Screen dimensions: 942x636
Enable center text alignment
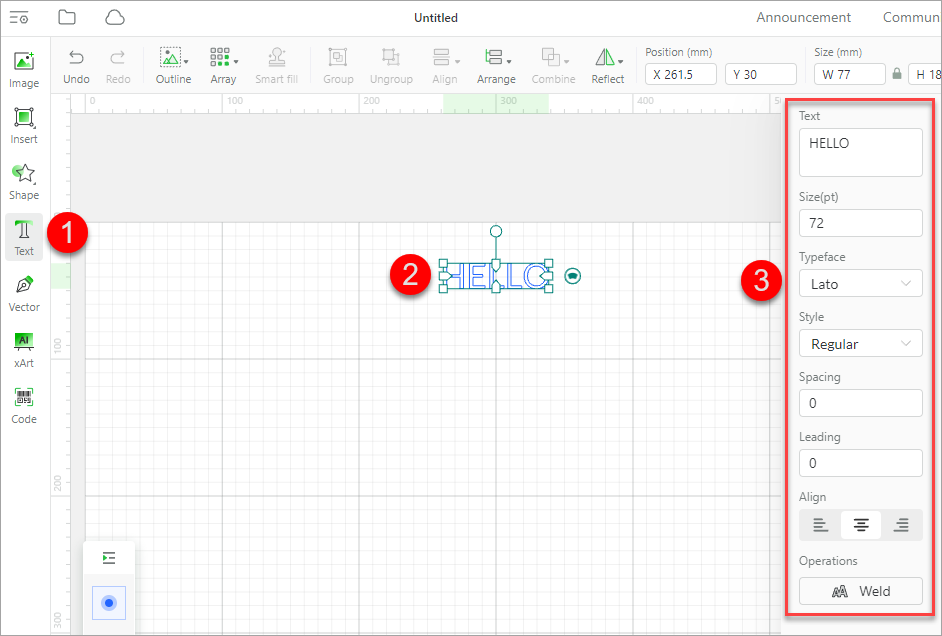[x=860, y=524]
